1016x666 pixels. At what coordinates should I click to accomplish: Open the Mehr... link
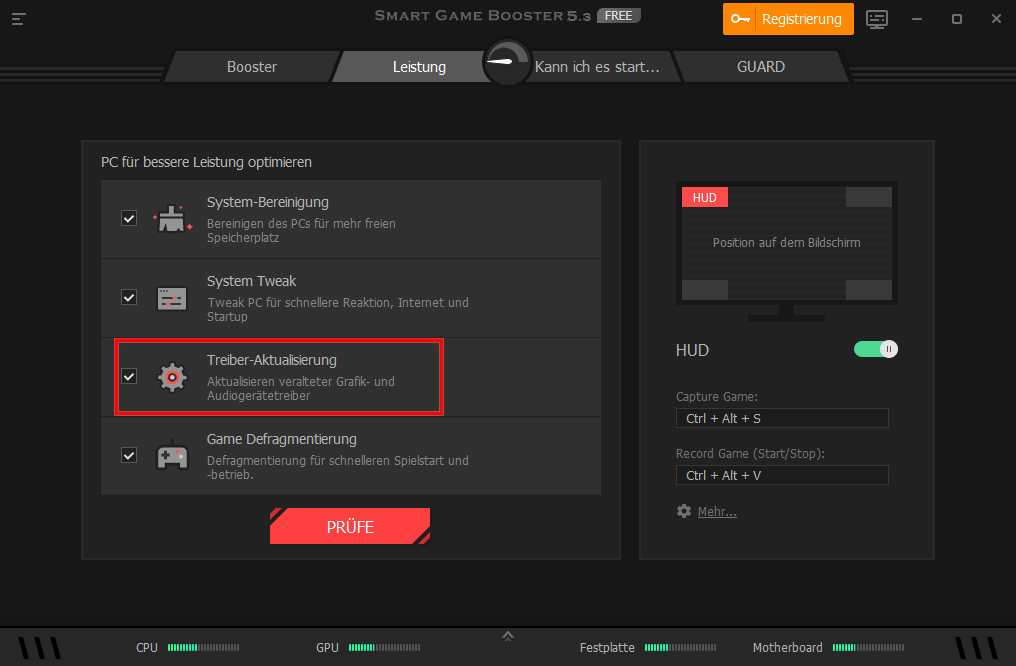(717, 512)
